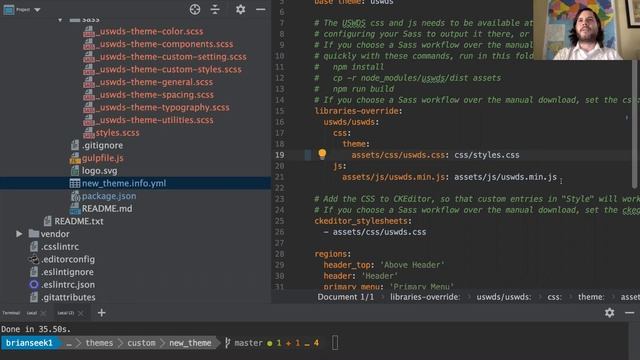Add a new terminal session

(101, 313)
